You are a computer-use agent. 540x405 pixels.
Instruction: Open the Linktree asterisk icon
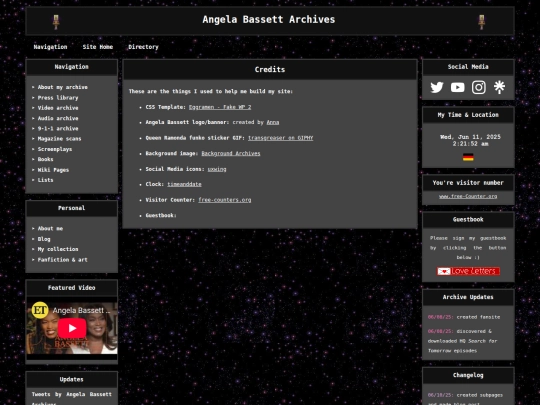click(x=499, y=87)
